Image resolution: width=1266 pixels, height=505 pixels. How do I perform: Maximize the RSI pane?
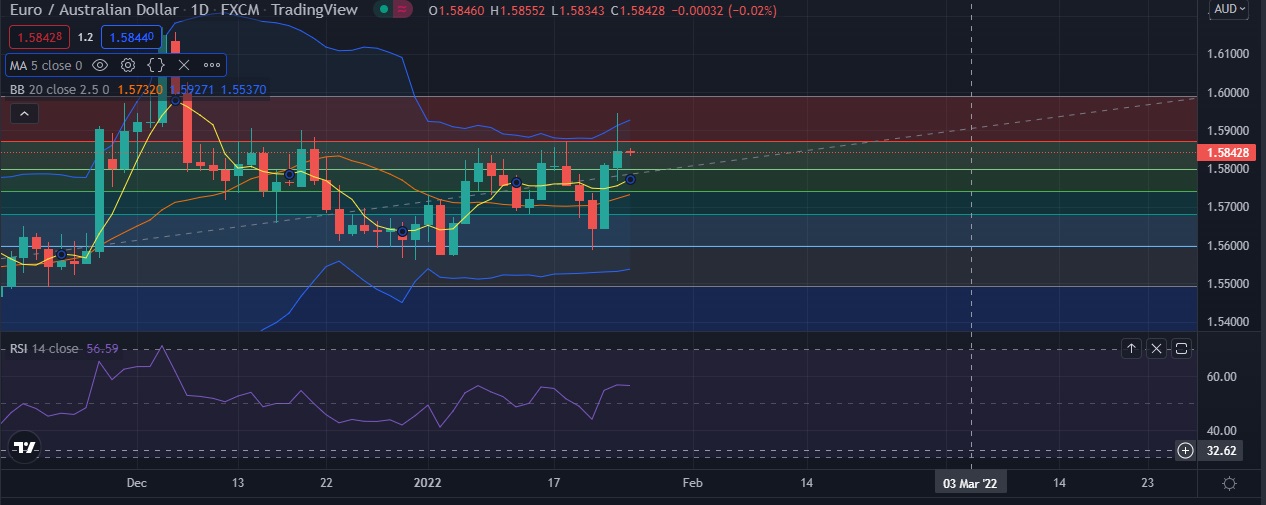[x=1181, y=348]
